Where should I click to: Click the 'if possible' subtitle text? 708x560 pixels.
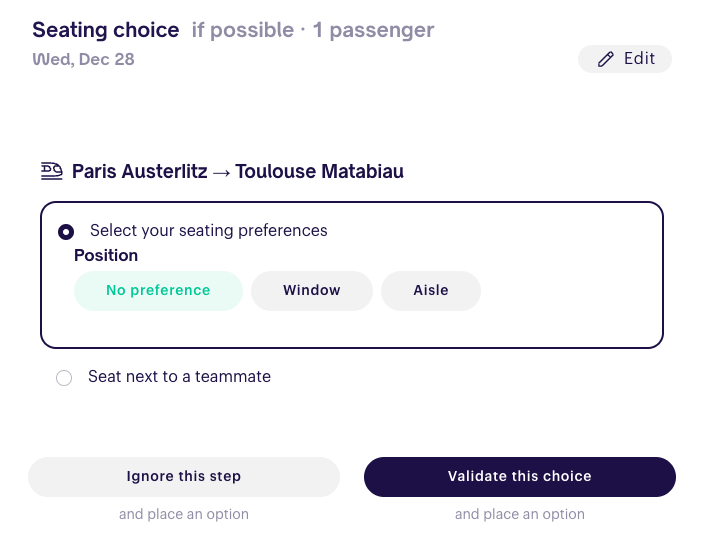(x=243, y=30)
